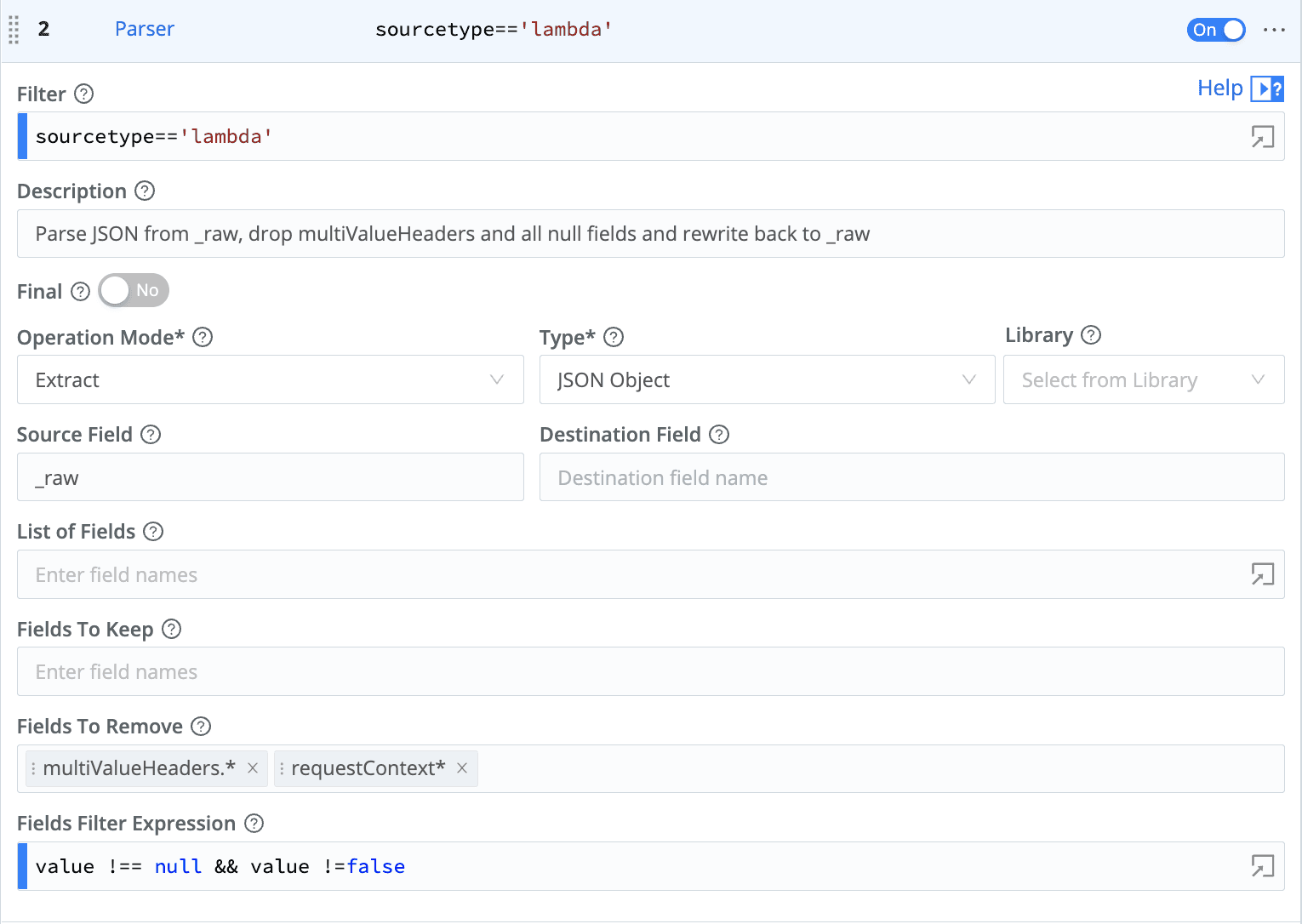The image size is (1302, 924).
Task: Expand the Select from Library dropdown
Action: [x=1143, y=380]
